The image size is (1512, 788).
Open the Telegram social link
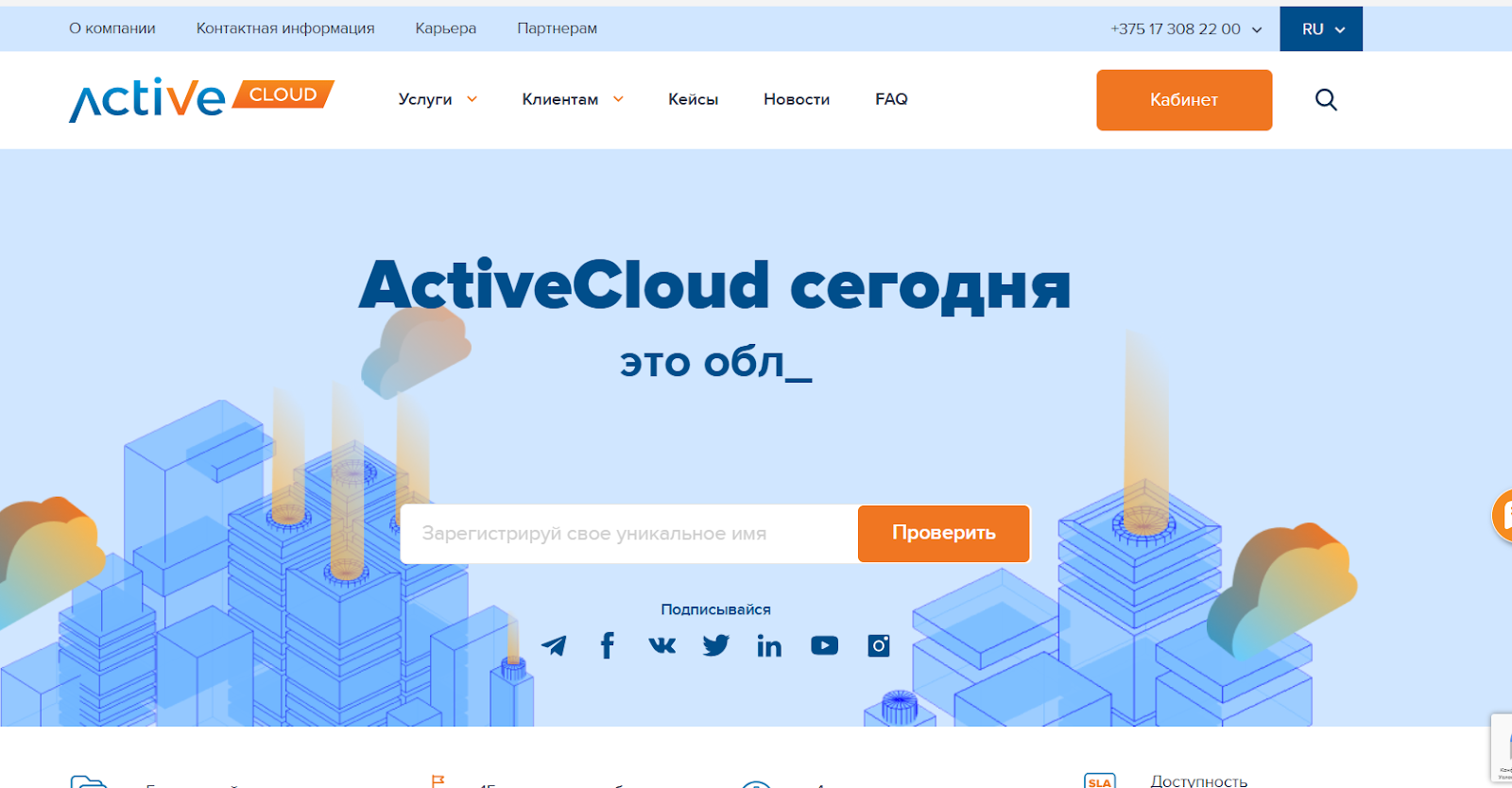(x=554, y=645)
